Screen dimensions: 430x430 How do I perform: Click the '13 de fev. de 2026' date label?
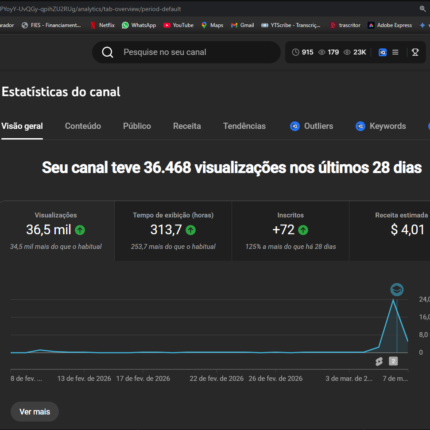tap(84, 379)
